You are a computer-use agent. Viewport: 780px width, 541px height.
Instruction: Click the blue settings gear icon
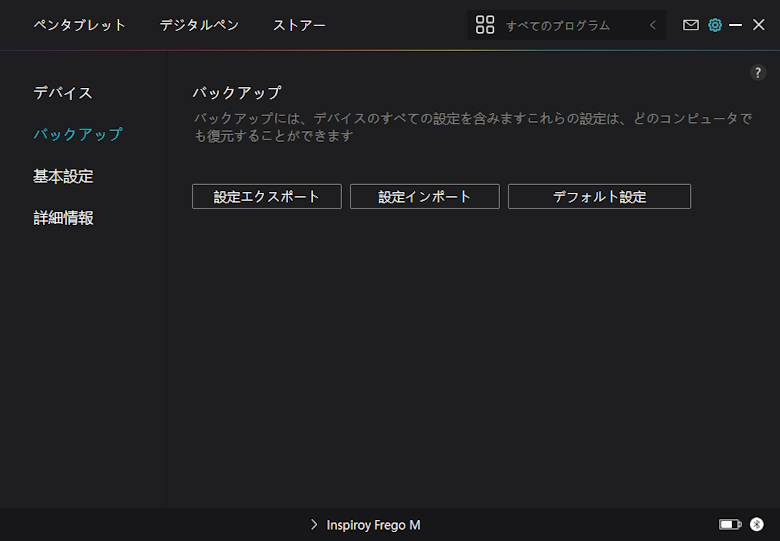tap(715, 25)
